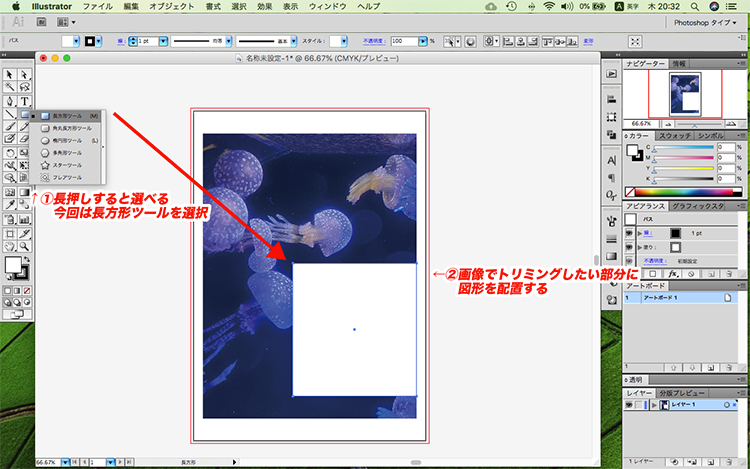Switch to the スウォッチ tab
Screen dimensions: 750x469
pyautogui.click(x=676, y=133)
